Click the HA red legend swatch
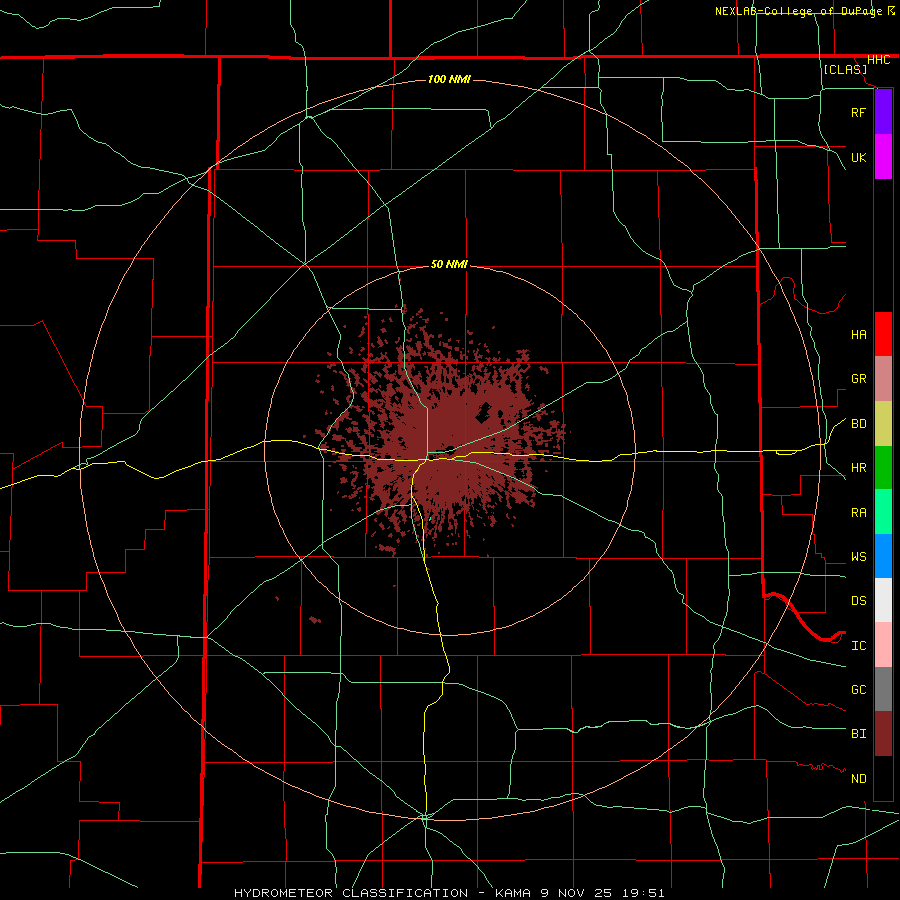 point(883,334)
